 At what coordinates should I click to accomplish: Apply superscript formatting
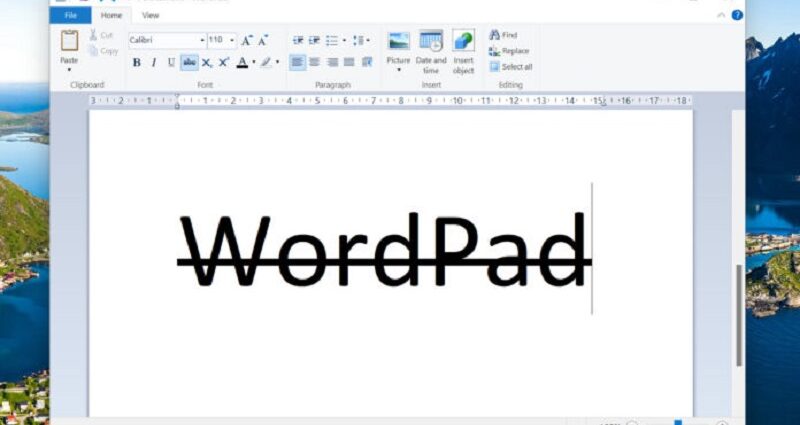coord(223,62)
